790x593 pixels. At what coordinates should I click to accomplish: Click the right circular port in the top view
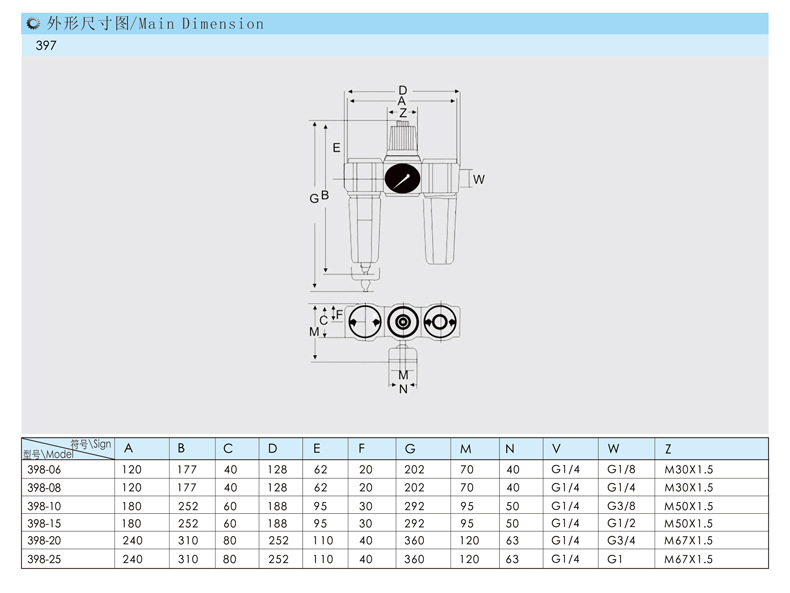(x=439, y=323)
